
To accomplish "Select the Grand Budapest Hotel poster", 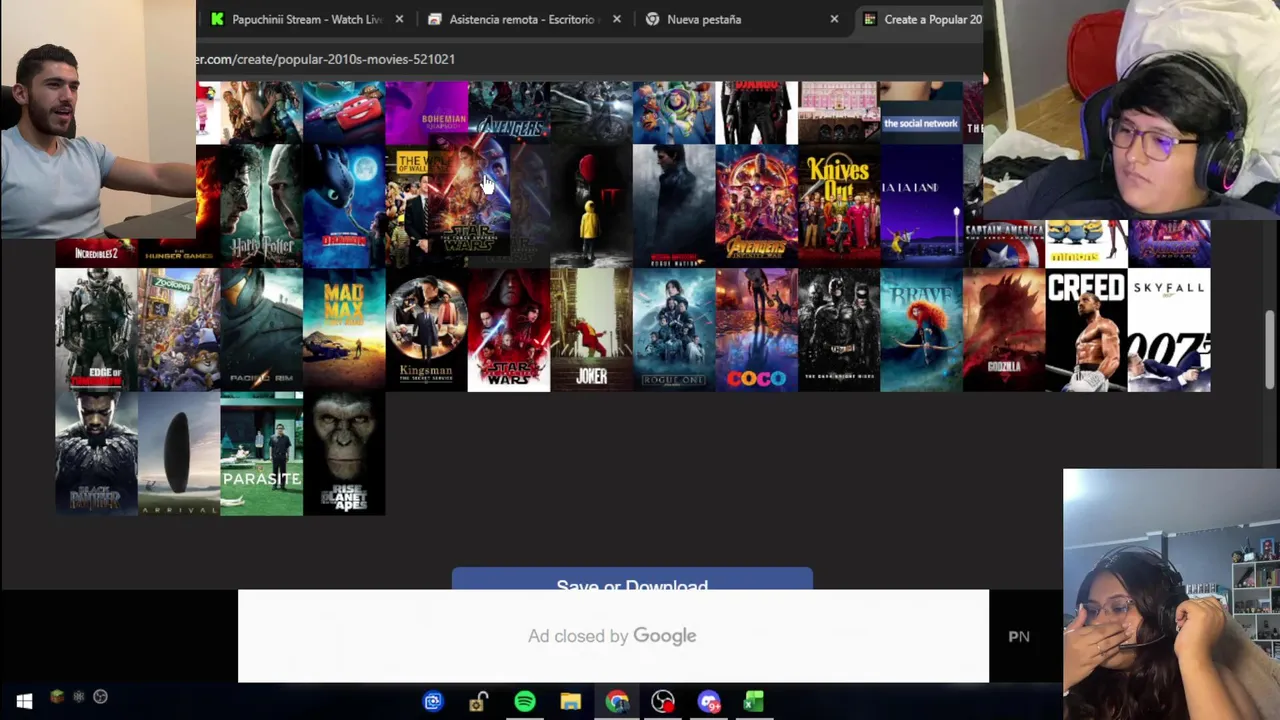I will 838,113.
